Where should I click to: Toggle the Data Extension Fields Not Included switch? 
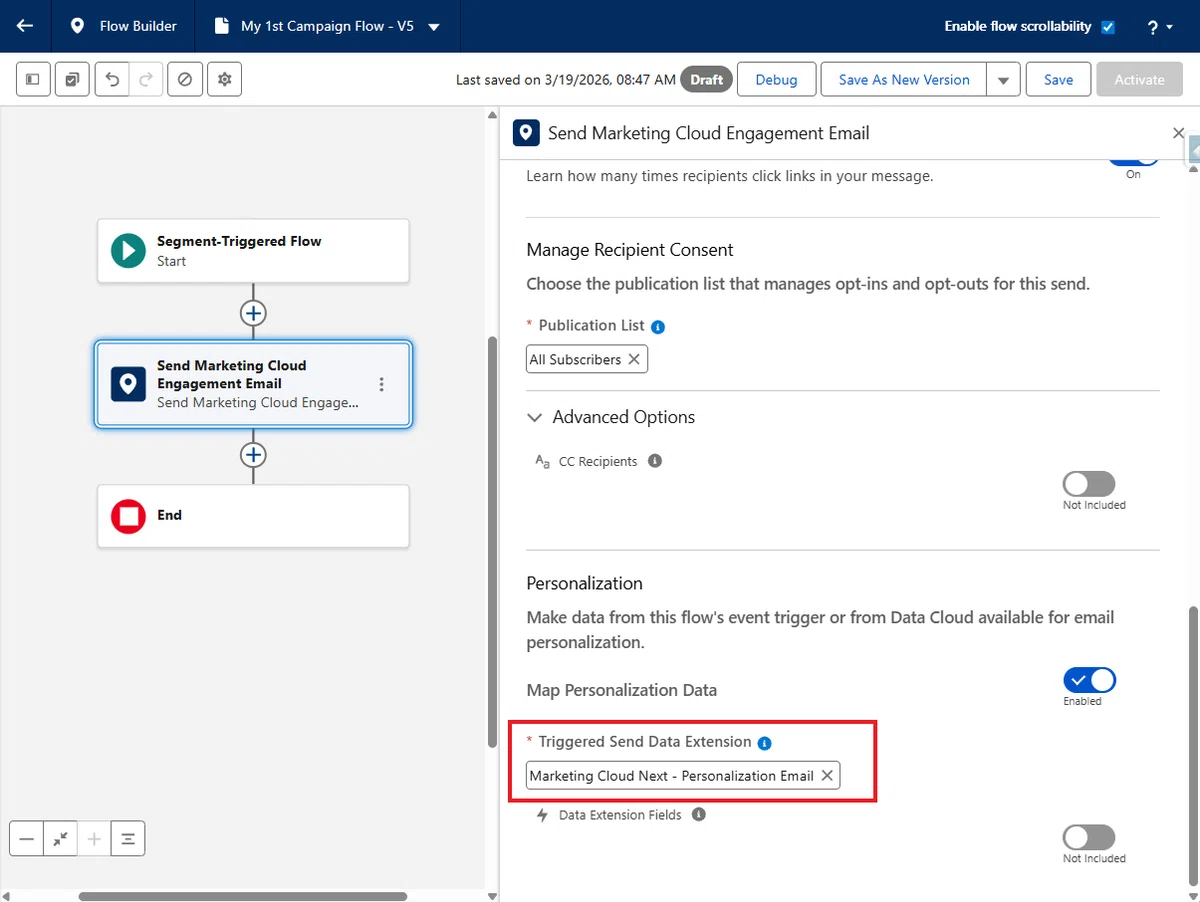coord(1089,837)
